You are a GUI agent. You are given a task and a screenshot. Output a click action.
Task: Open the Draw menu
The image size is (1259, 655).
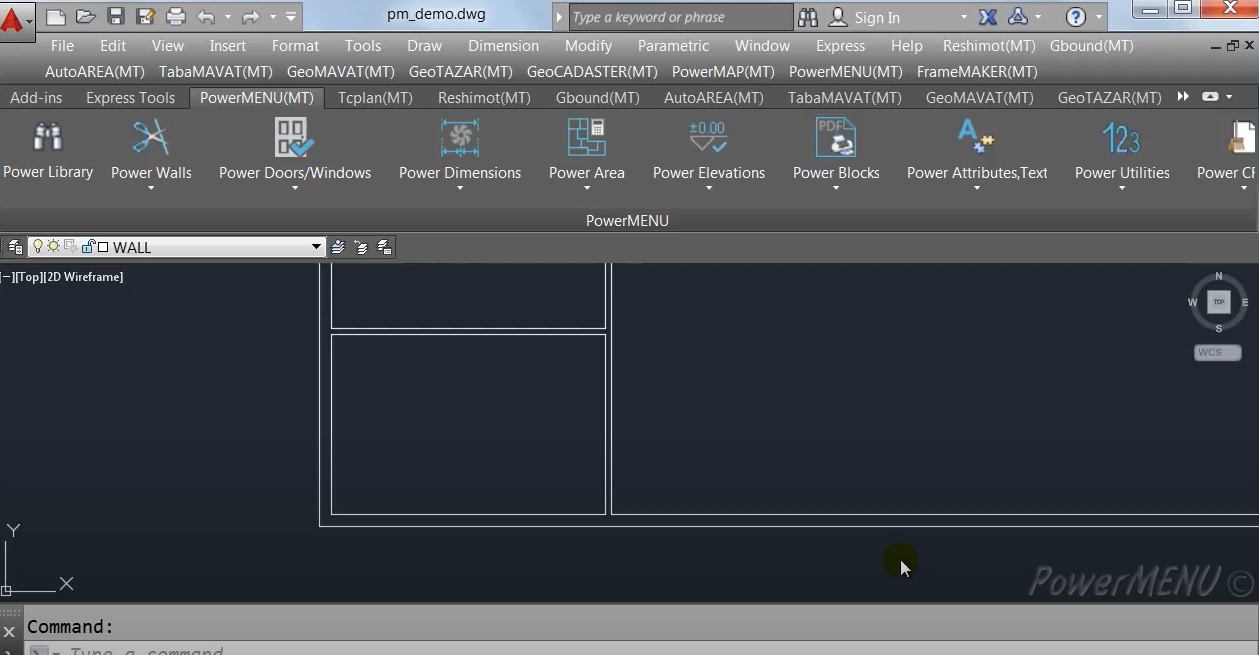[425, 46]
